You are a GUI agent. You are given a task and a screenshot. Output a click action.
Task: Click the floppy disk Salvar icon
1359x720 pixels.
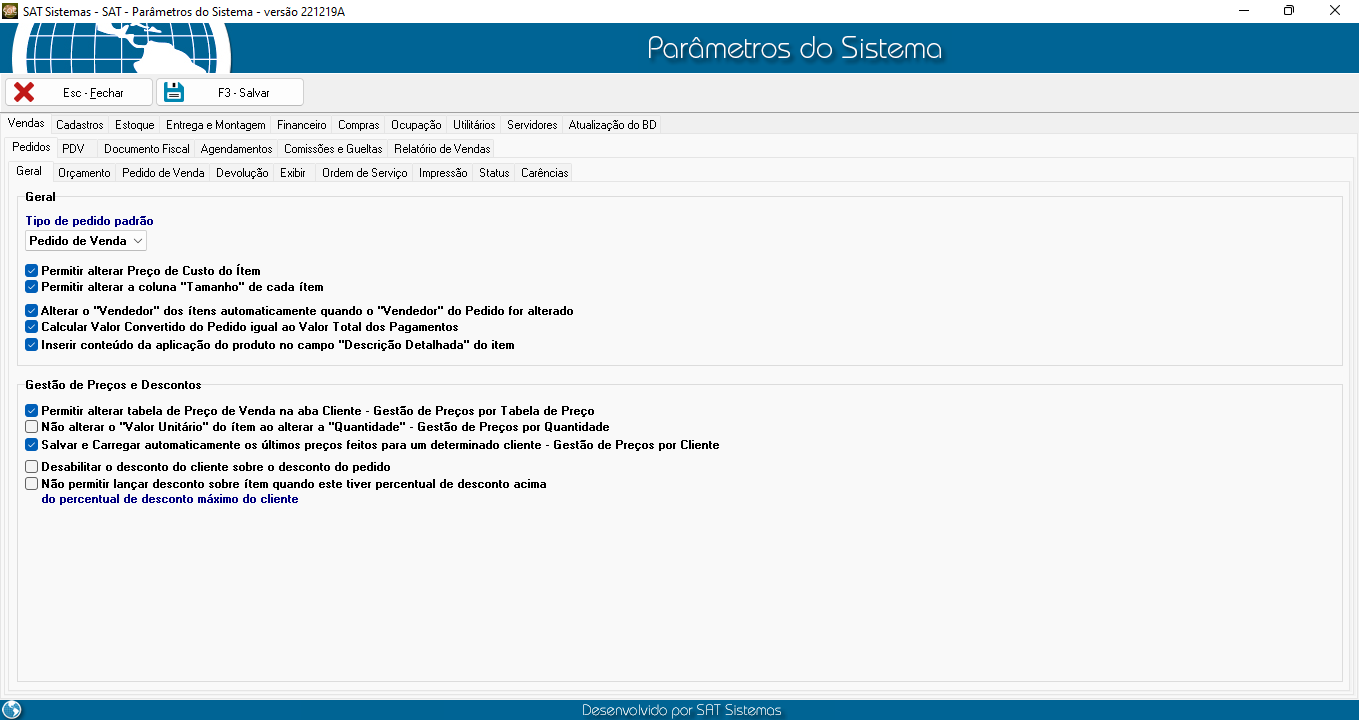click(x=174, y=92)
